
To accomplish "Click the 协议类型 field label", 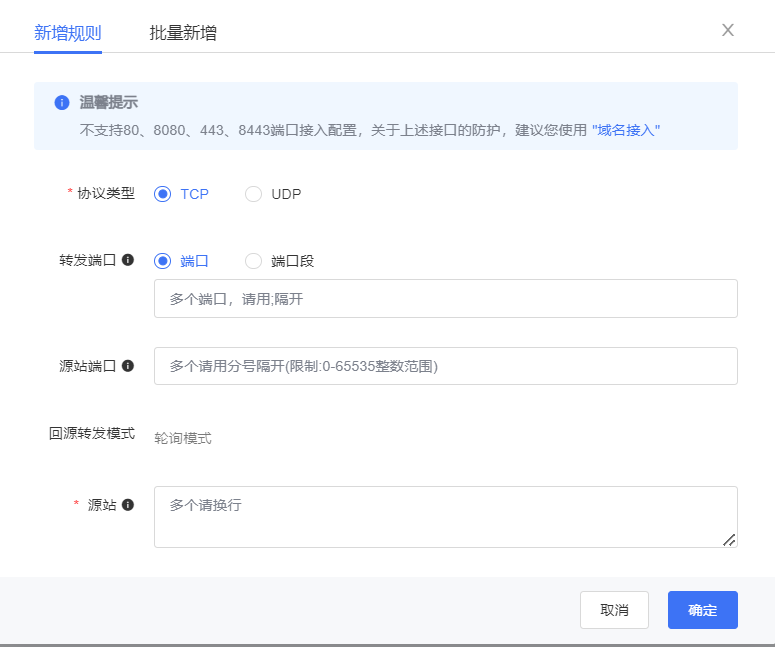I will [x=106, y=194].
